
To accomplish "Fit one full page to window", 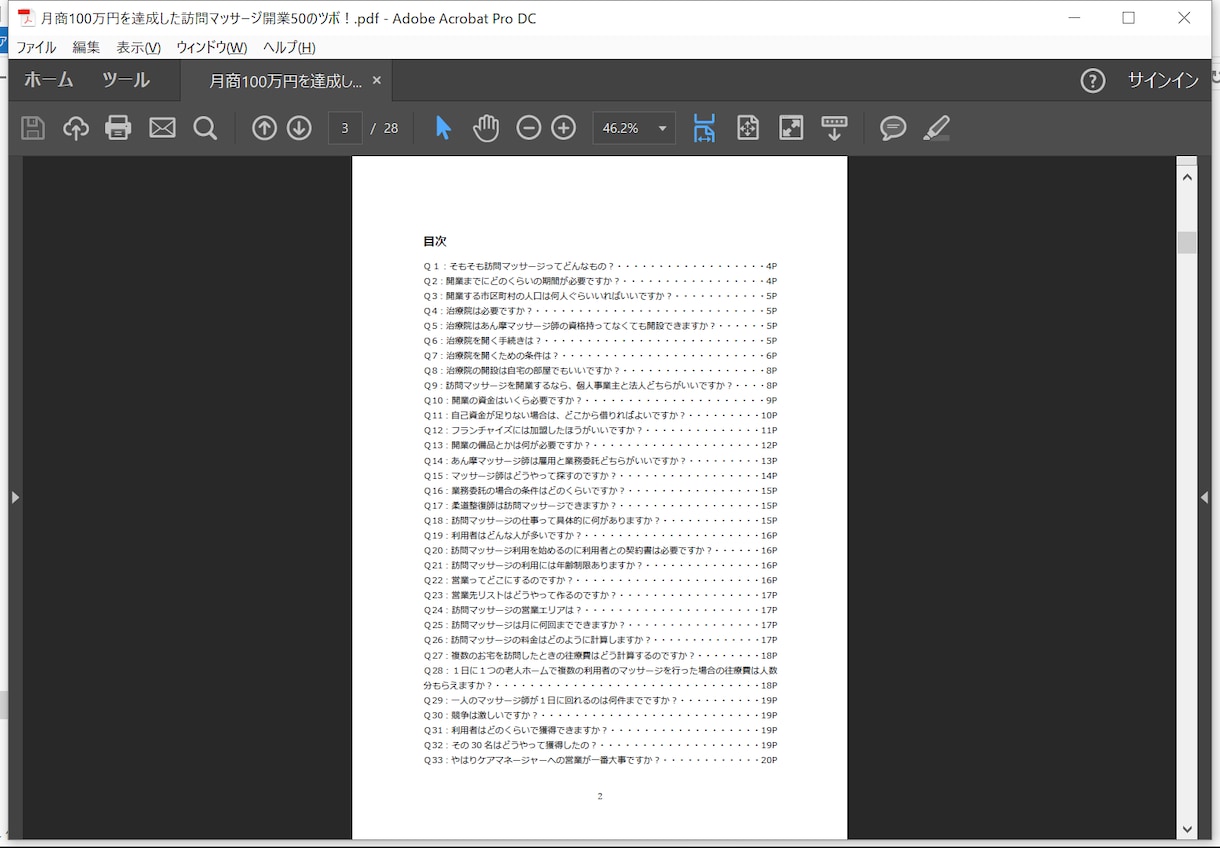I will tap(748, 128).
